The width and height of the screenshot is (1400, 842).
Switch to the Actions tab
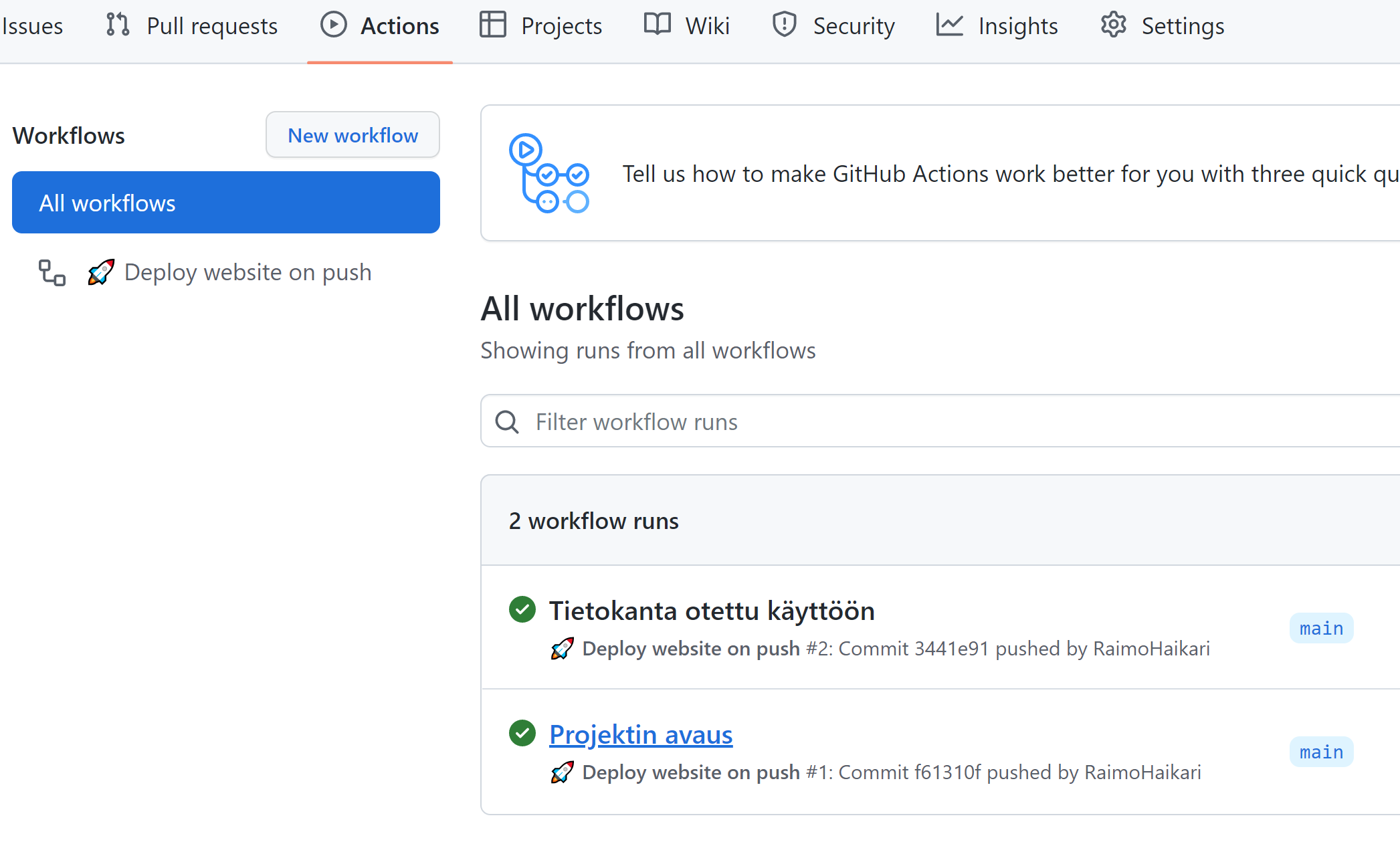click(x=380, y=26)
